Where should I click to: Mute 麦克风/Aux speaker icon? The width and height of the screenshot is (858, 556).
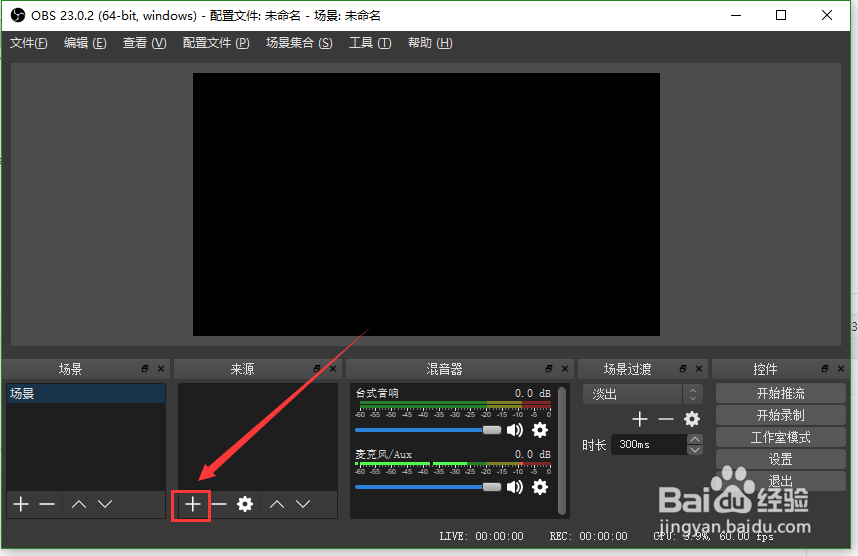click(515, 487)
